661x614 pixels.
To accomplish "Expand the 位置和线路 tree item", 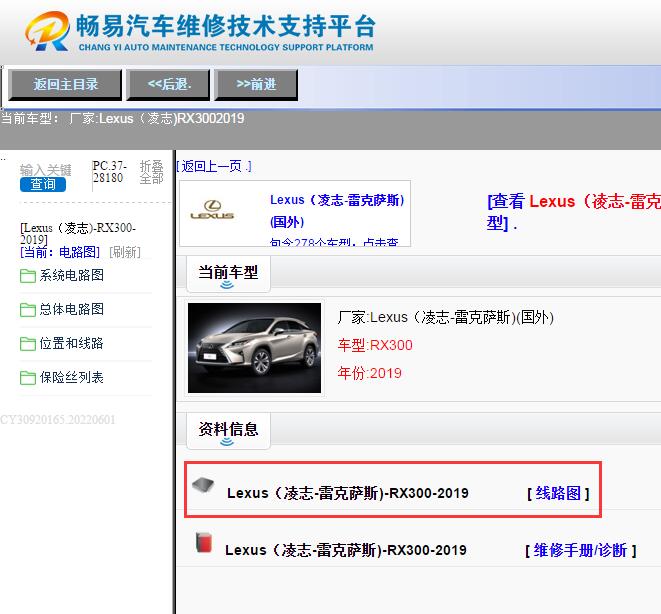I will click(x=71, y=344).
